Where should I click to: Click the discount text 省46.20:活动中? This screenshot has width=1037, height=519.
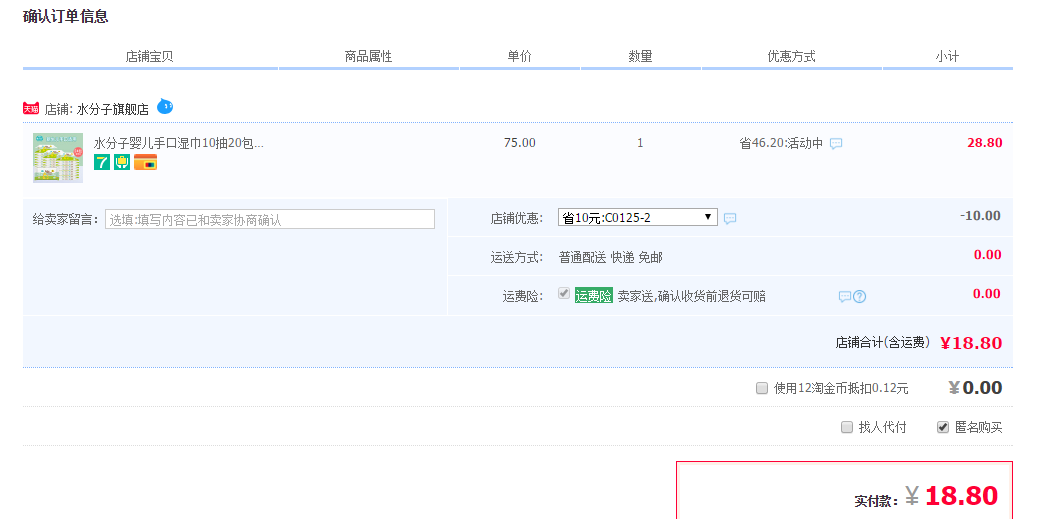click(781, 143)
